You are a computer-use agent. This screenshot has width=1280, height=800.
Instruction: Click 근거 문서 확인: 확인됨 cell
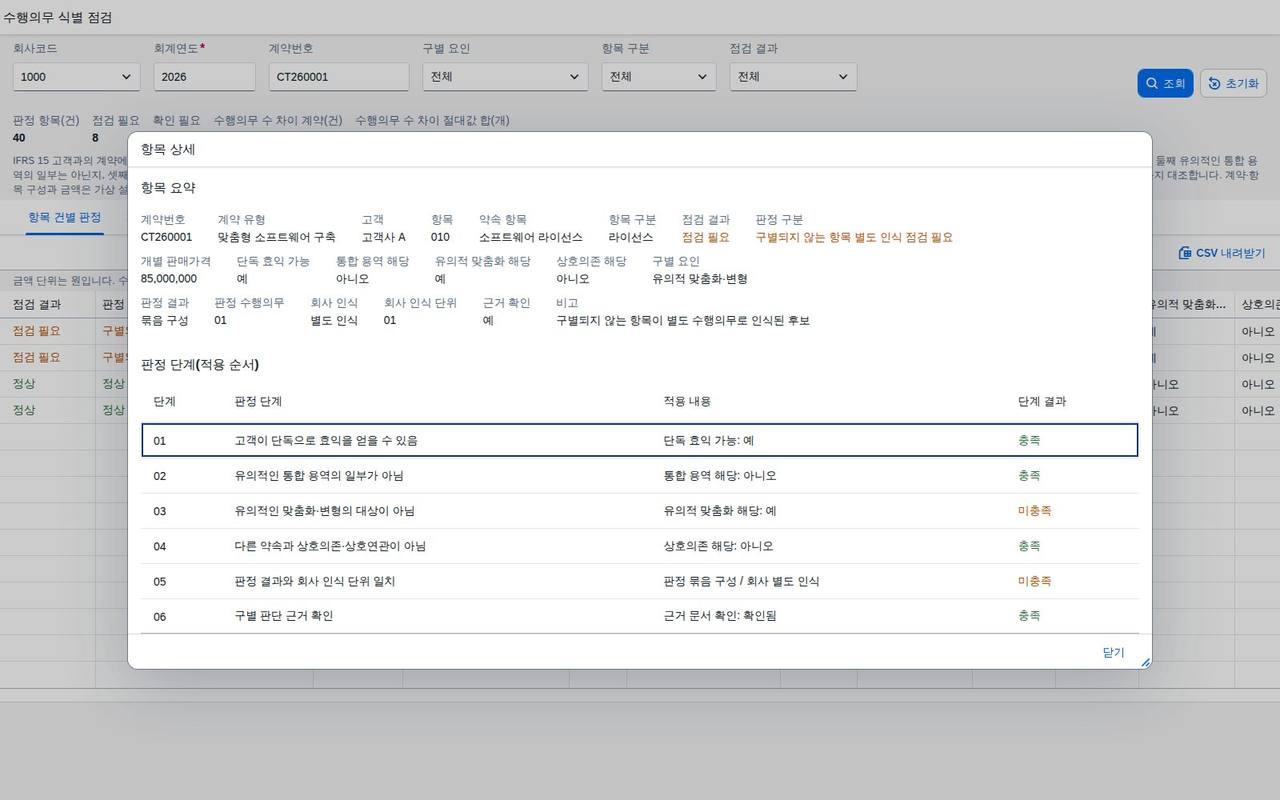(x=719, y=616)
